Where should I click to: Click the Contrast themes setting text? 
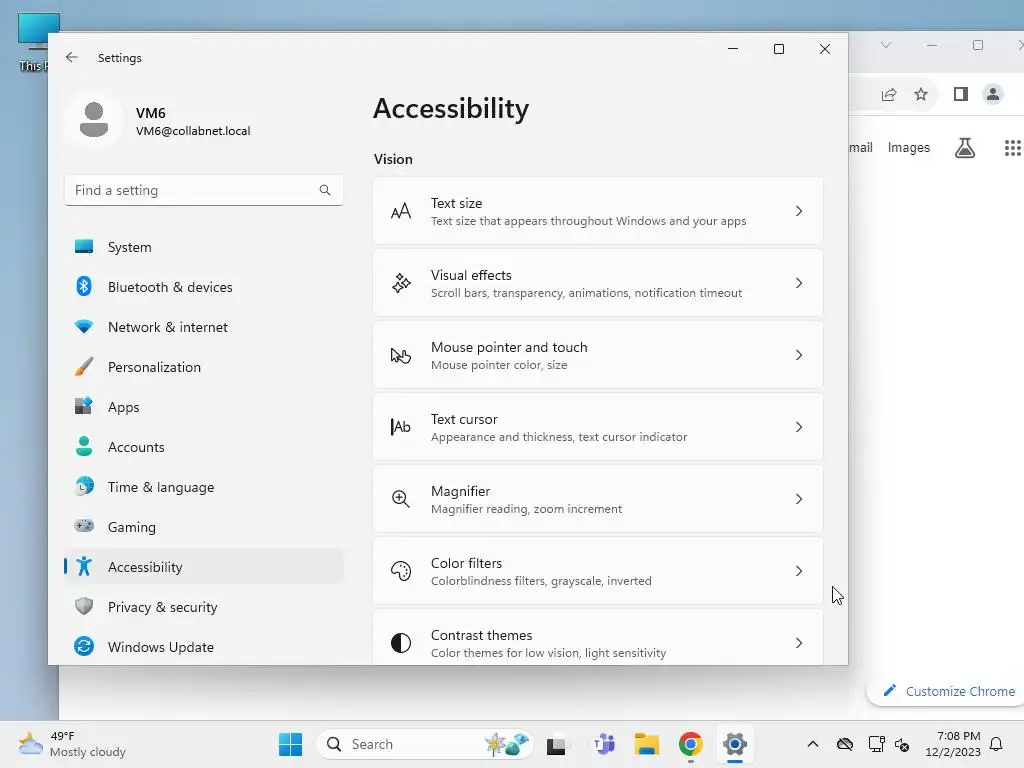pos(481,635)
